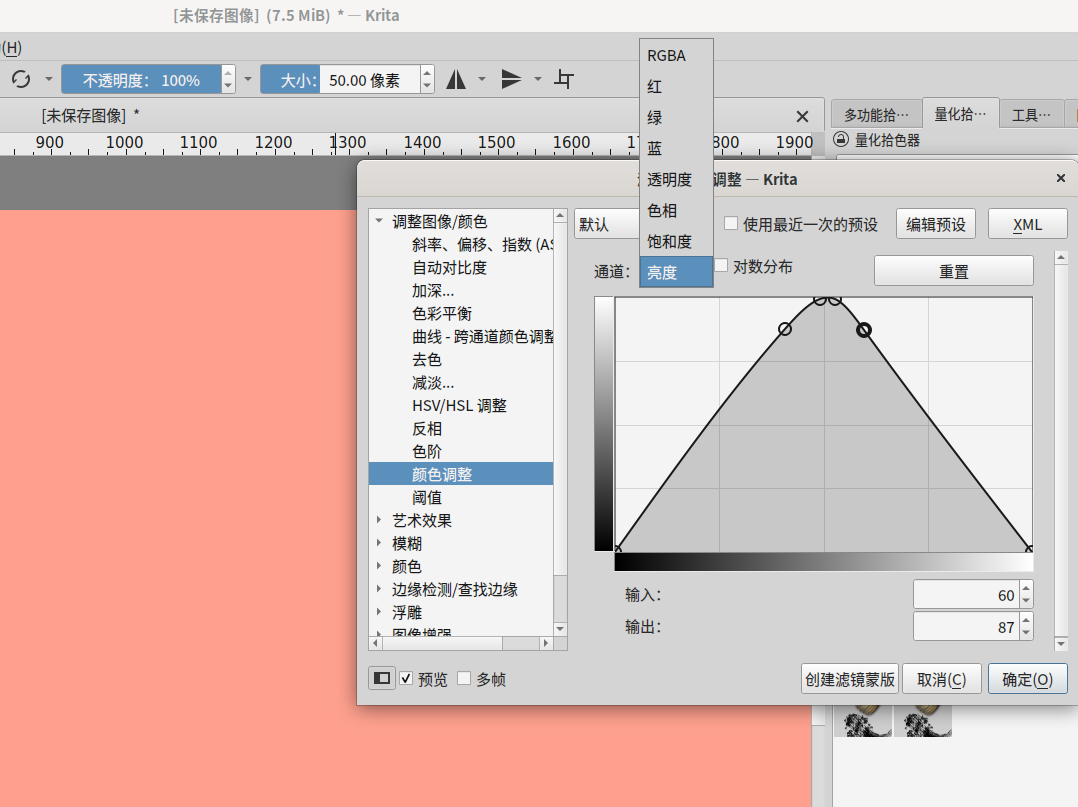Click the lock icon beside 量化拾色器

tap(840, 140)
